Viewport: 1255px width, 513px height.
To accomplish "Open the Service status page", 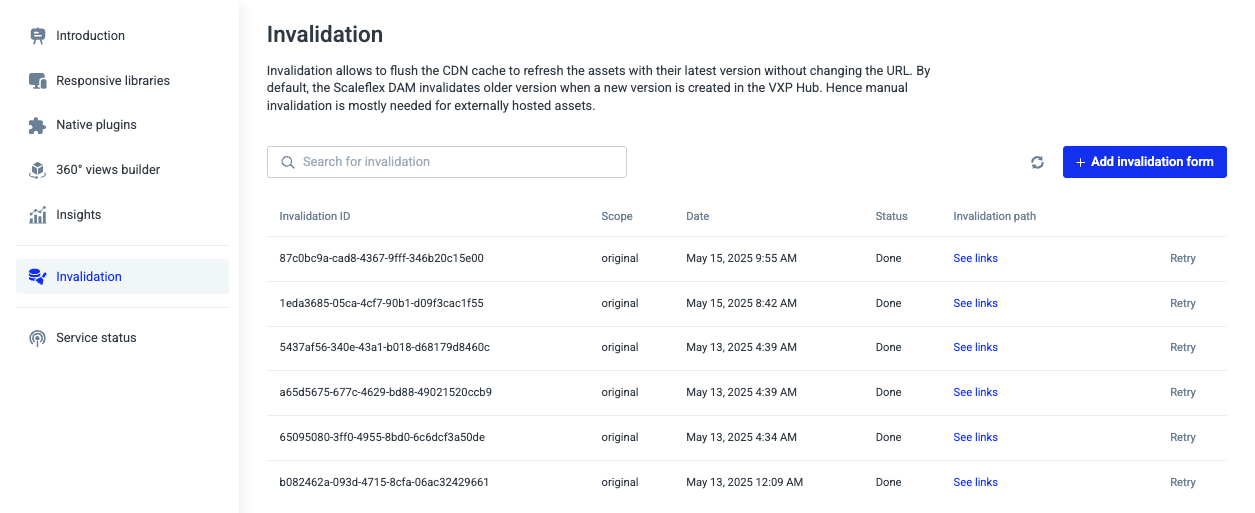I will [x=96, y=338].
